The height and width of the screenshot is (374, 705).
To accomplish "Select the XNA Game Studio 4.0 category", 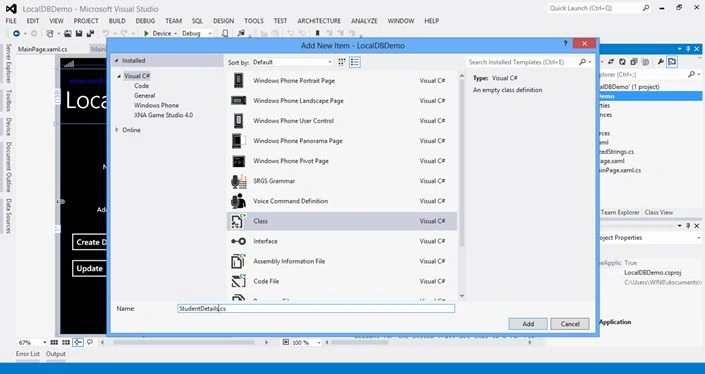I will [x=163, y=115].
